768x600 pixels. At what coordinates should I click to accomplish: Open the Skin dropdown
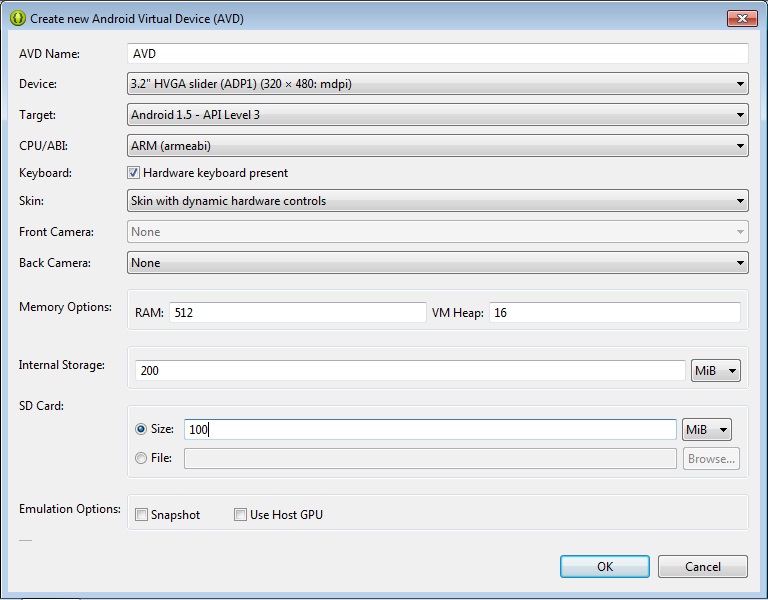437,200
